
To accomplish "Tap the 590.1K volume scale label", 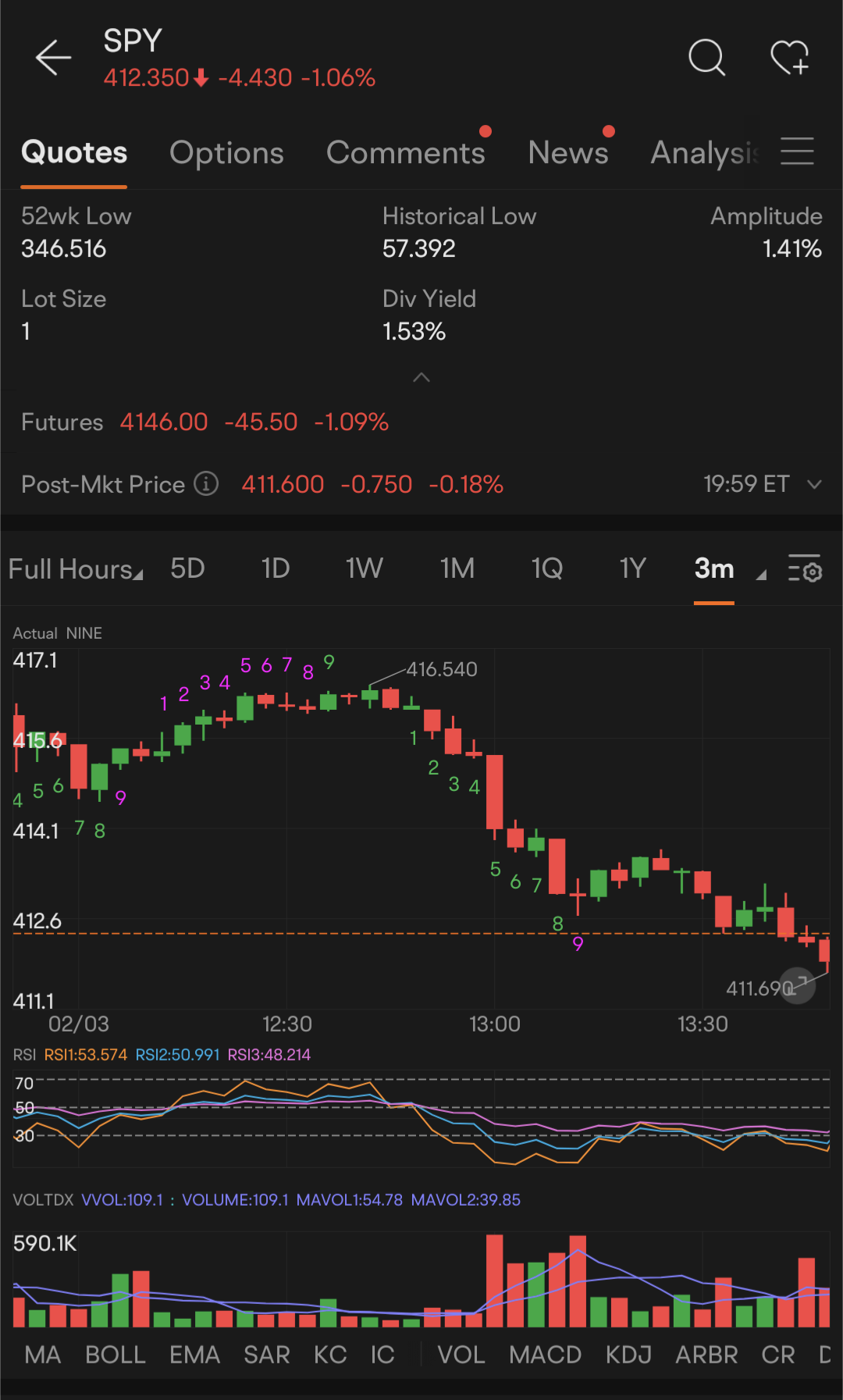I will (x=45, y=1244).
